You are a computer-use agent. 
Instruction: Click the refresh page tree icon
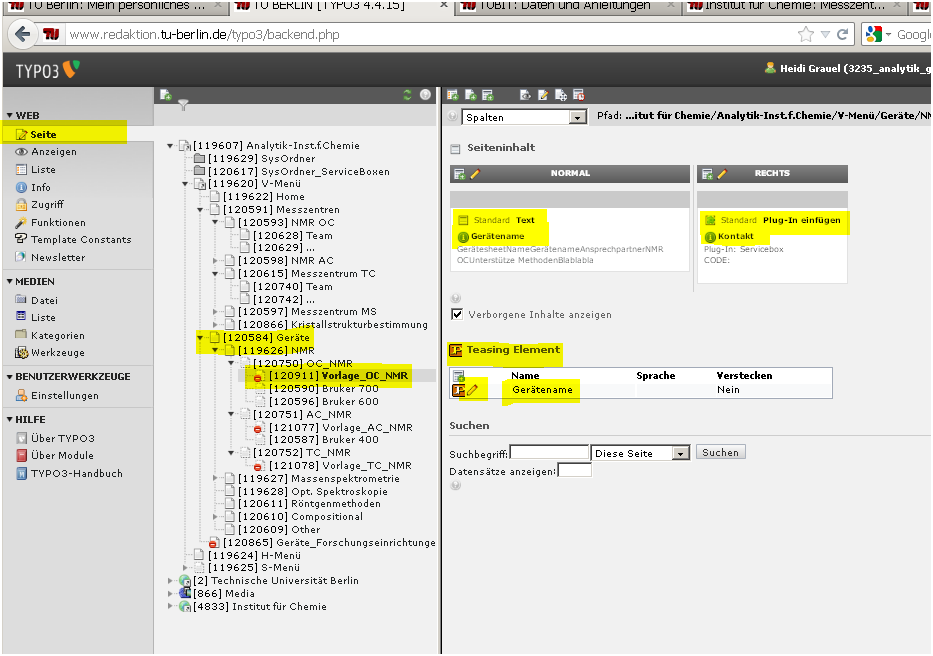click(407, 95)
